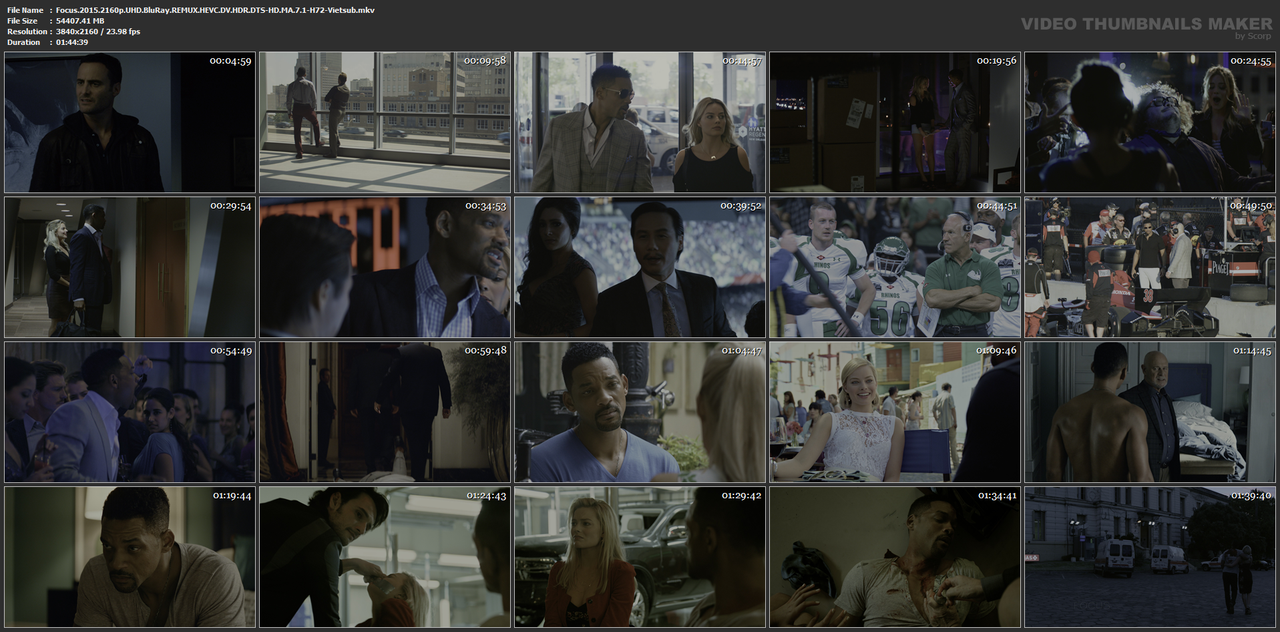Click the duration value 01:44:39
Screen dimensions: 1280x632
tap(72, 42)
